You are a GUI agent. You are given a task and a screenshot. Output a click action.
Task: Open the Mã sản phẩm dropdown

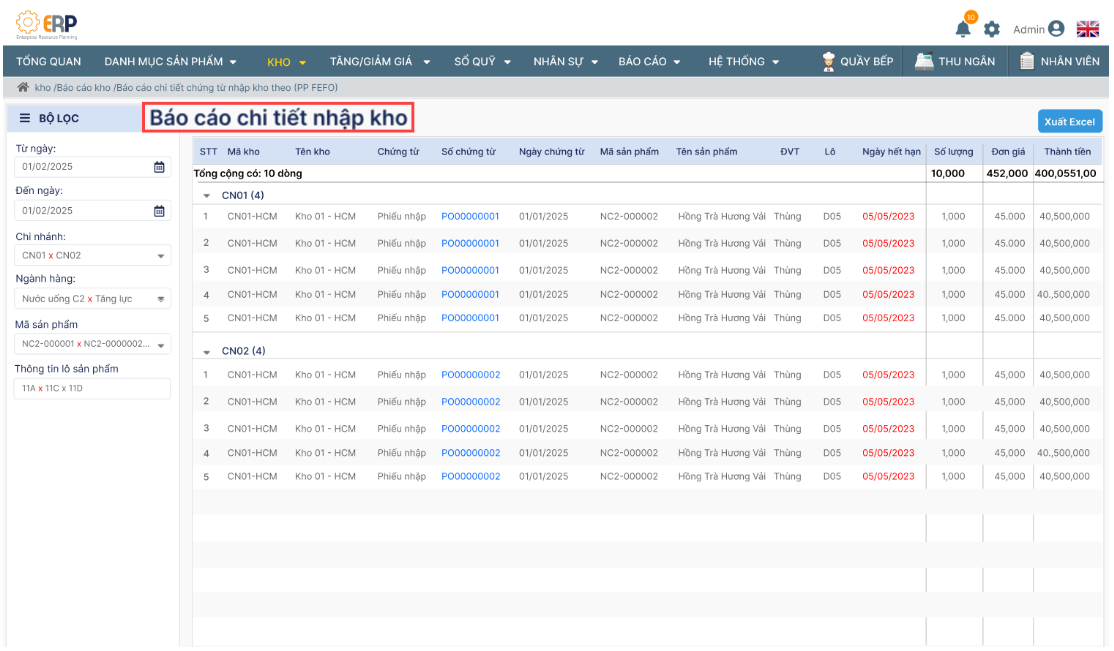tap(161, 345)
